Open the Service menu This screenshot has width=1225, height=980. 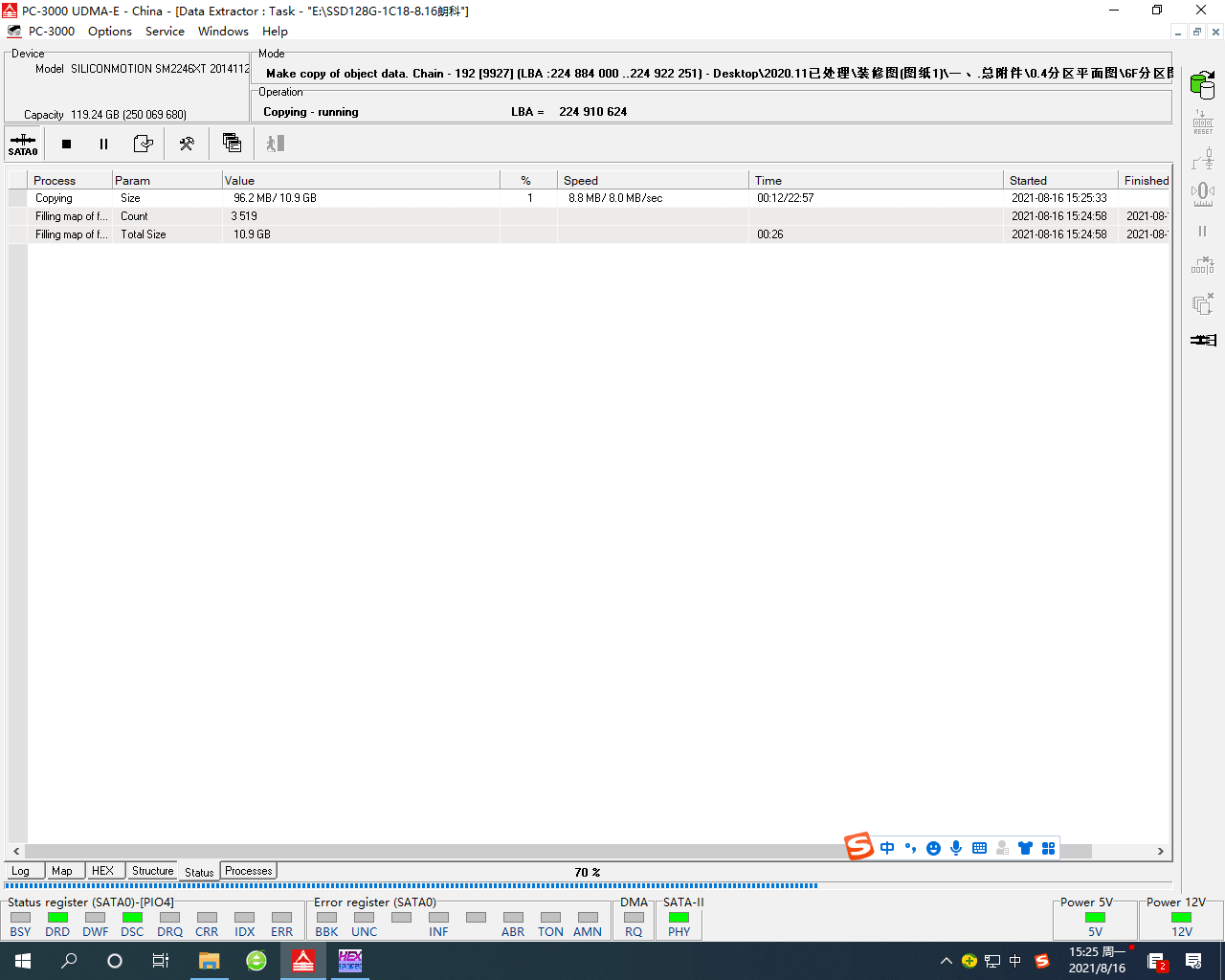[x=165, y=32]
